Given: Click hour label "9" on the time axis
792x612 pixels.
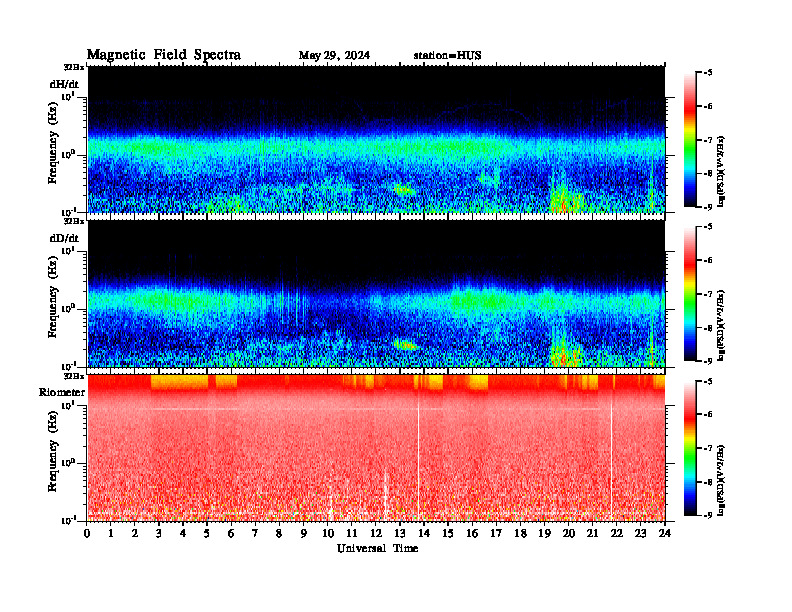Looking at the screenshot, I should 304,533.
